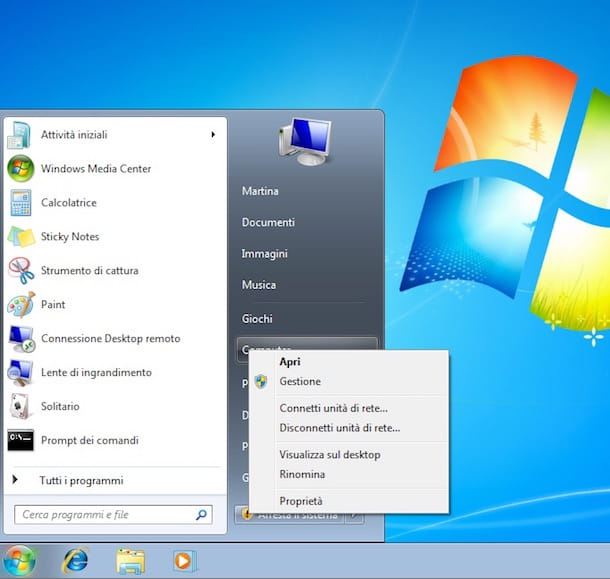Click Lente di ingrandimento label
This screenshot has height=579, width=610.
pyautogui.click(x=96, y=372)
